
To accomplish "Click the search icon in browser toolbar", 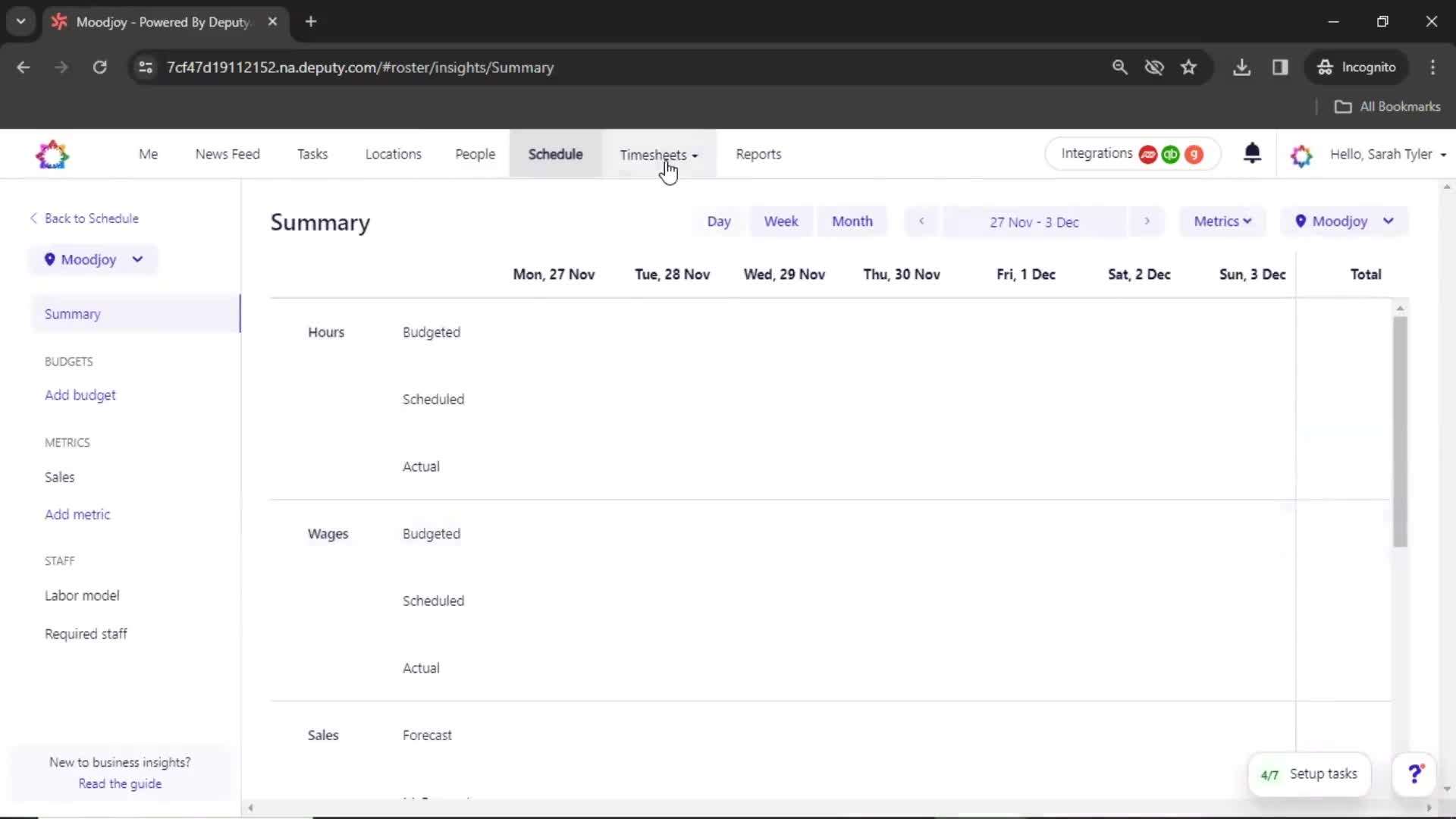I will (1119, 67).
